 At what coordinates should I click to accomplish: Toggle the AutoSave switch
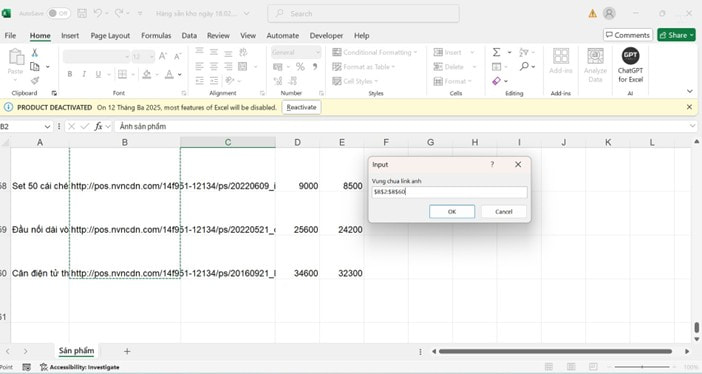(59, 13)
